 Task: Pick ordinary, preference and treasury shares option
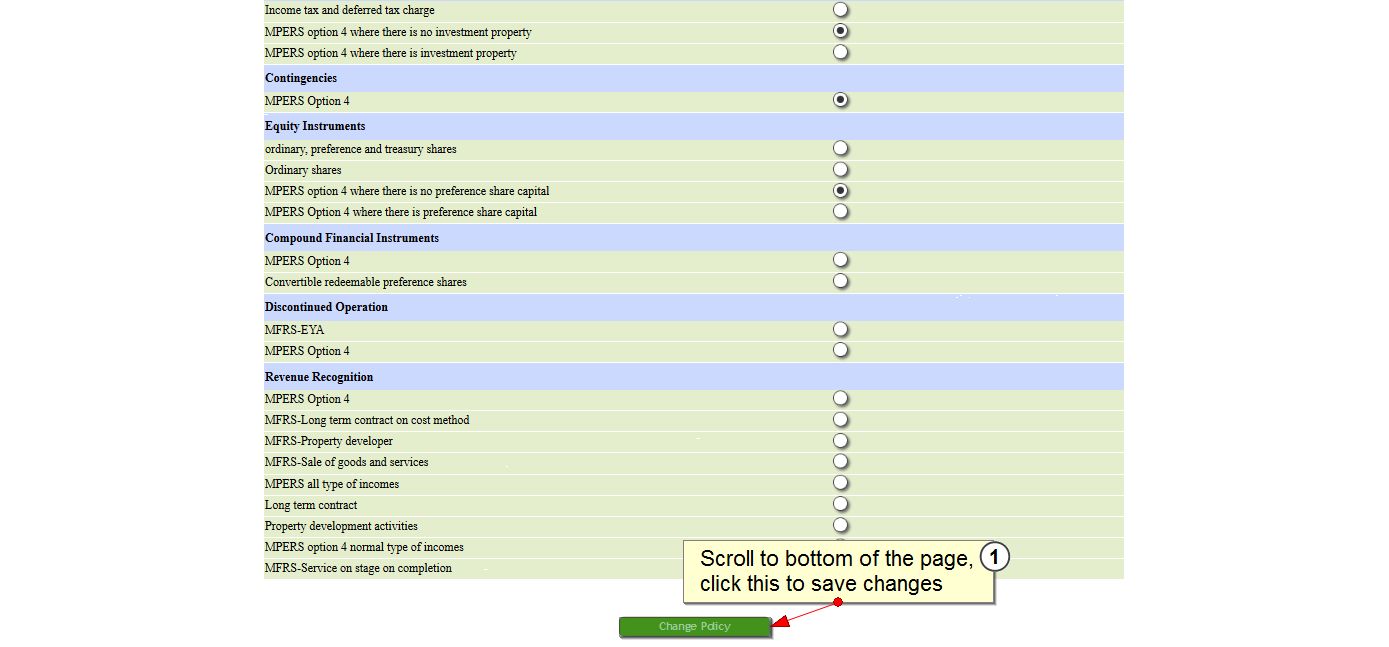(841, 148)
